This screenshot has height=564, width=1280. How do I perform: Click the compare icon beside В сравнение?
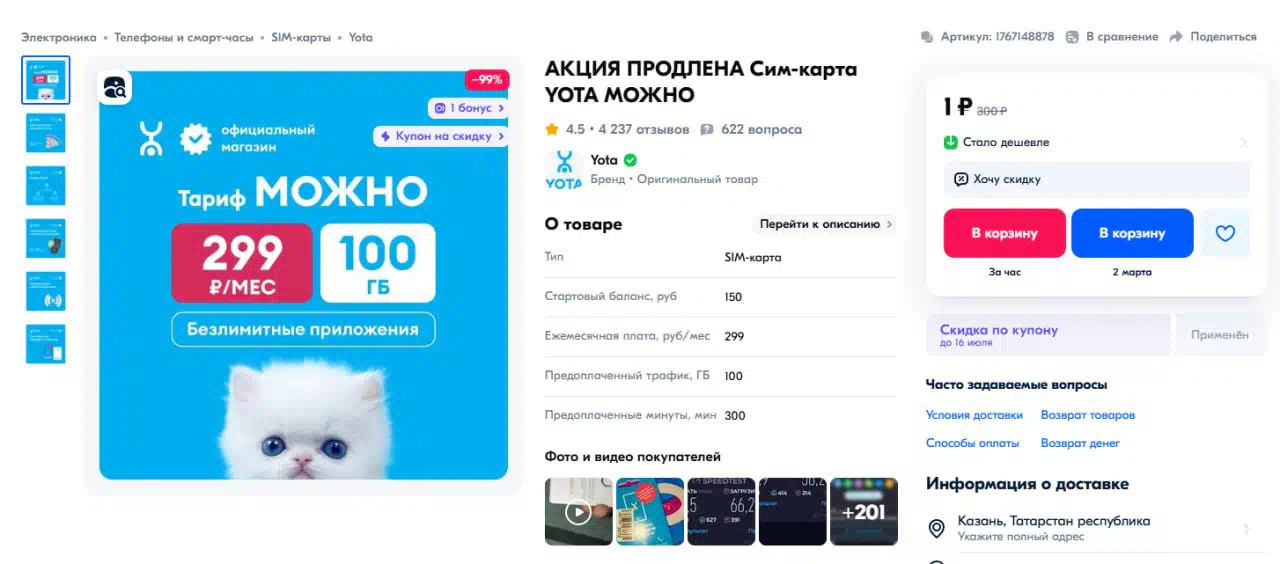[1072, 37]
